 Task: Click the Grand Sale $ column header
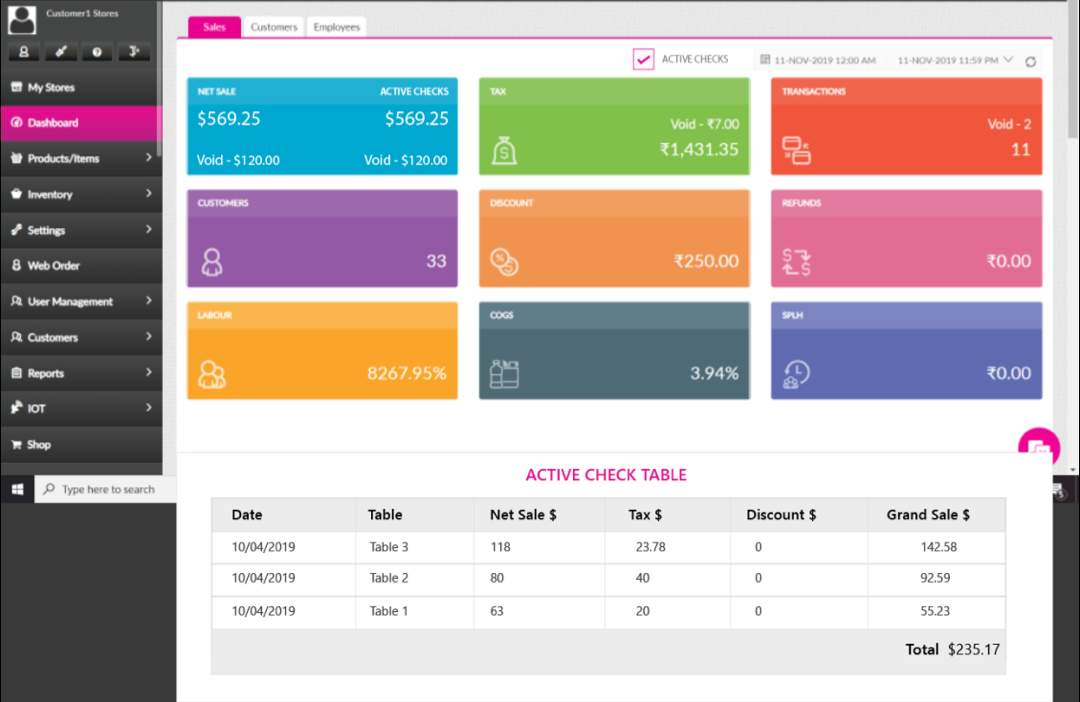928,515
